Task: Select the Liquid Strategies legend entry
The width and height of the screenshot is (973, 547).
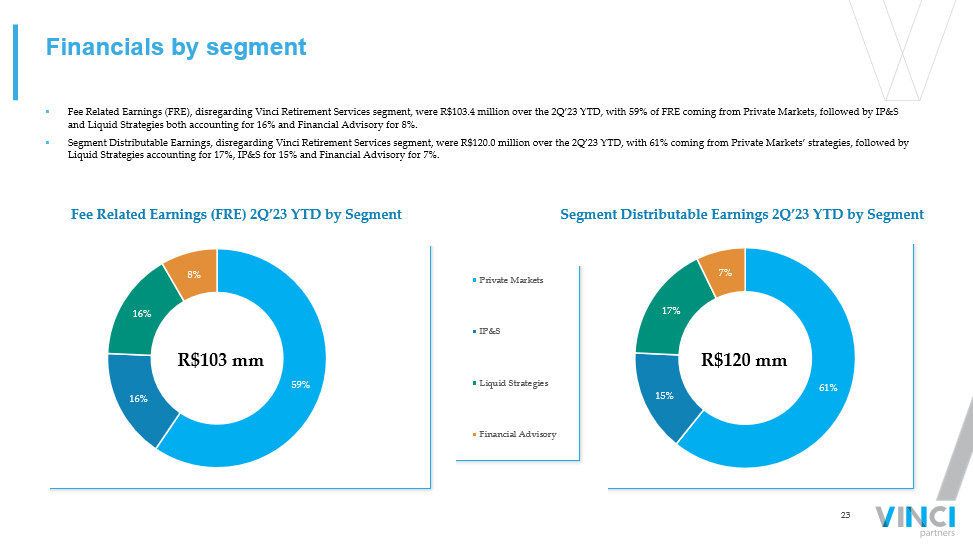Action: point(512,383)
